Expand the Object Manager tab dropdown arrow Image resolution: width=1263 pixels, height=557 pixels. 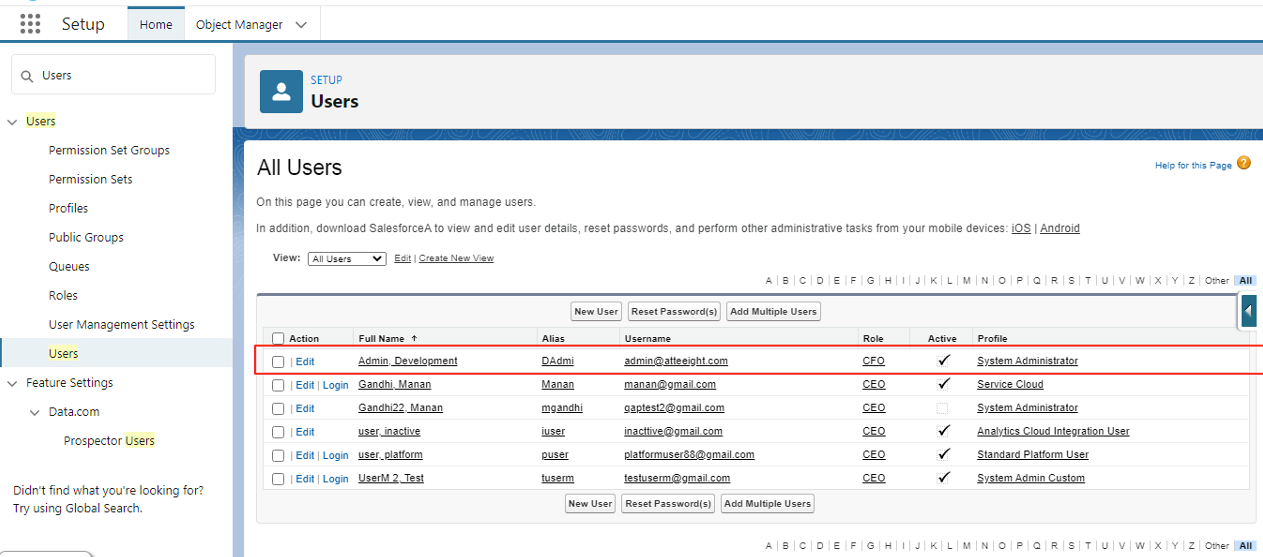tap(302, 25)
